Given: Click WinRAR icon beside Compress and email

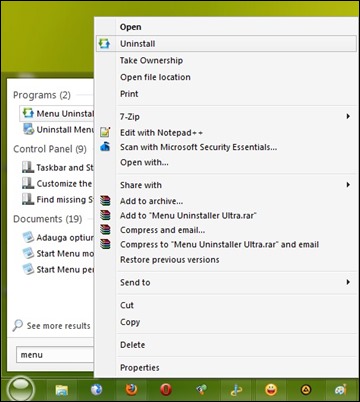Looking at the screenshot, I should point(105,230).
